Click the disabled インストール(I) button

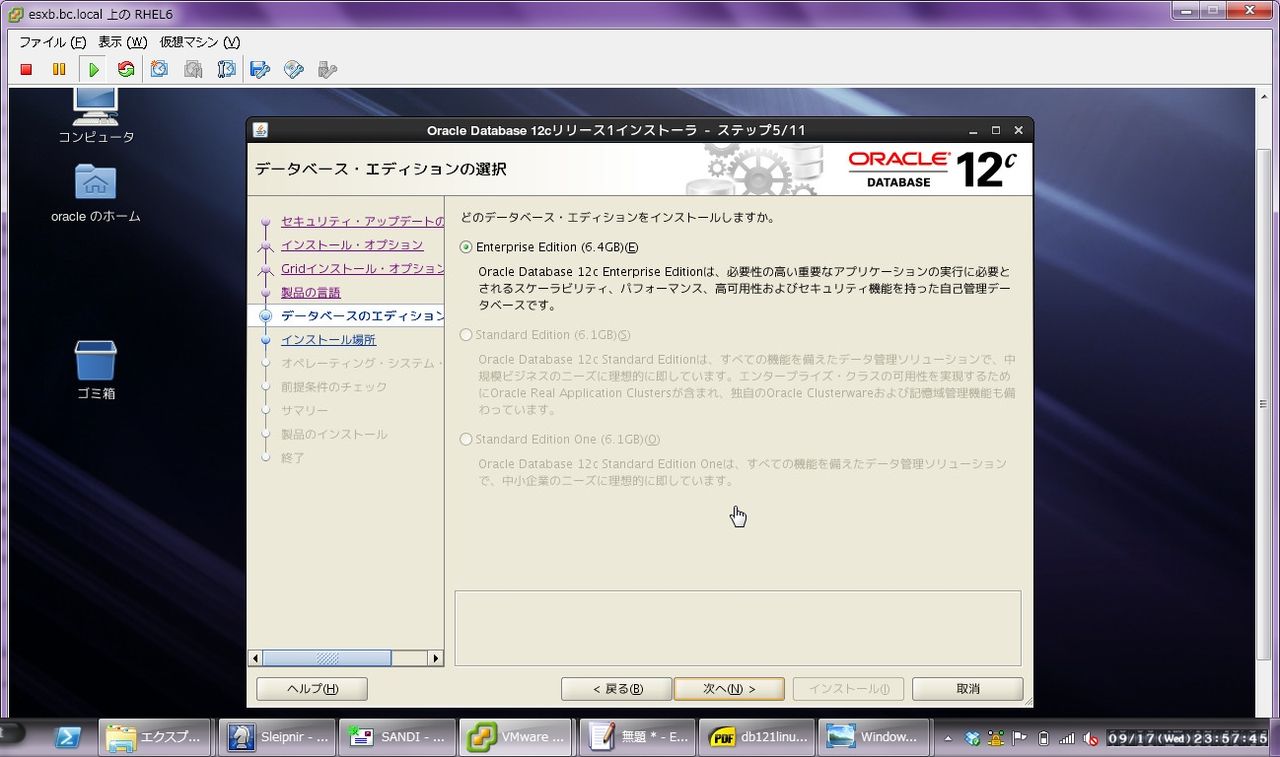[x=849, y=689]
